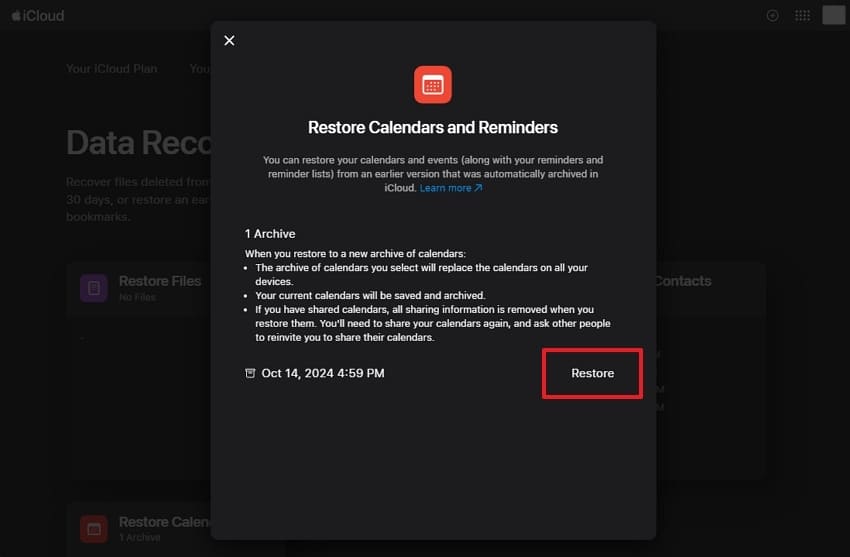Screen dimensions: 850x557
Task: Open the Learn more link
Action: pyautogui.click(x=450, y=188)
